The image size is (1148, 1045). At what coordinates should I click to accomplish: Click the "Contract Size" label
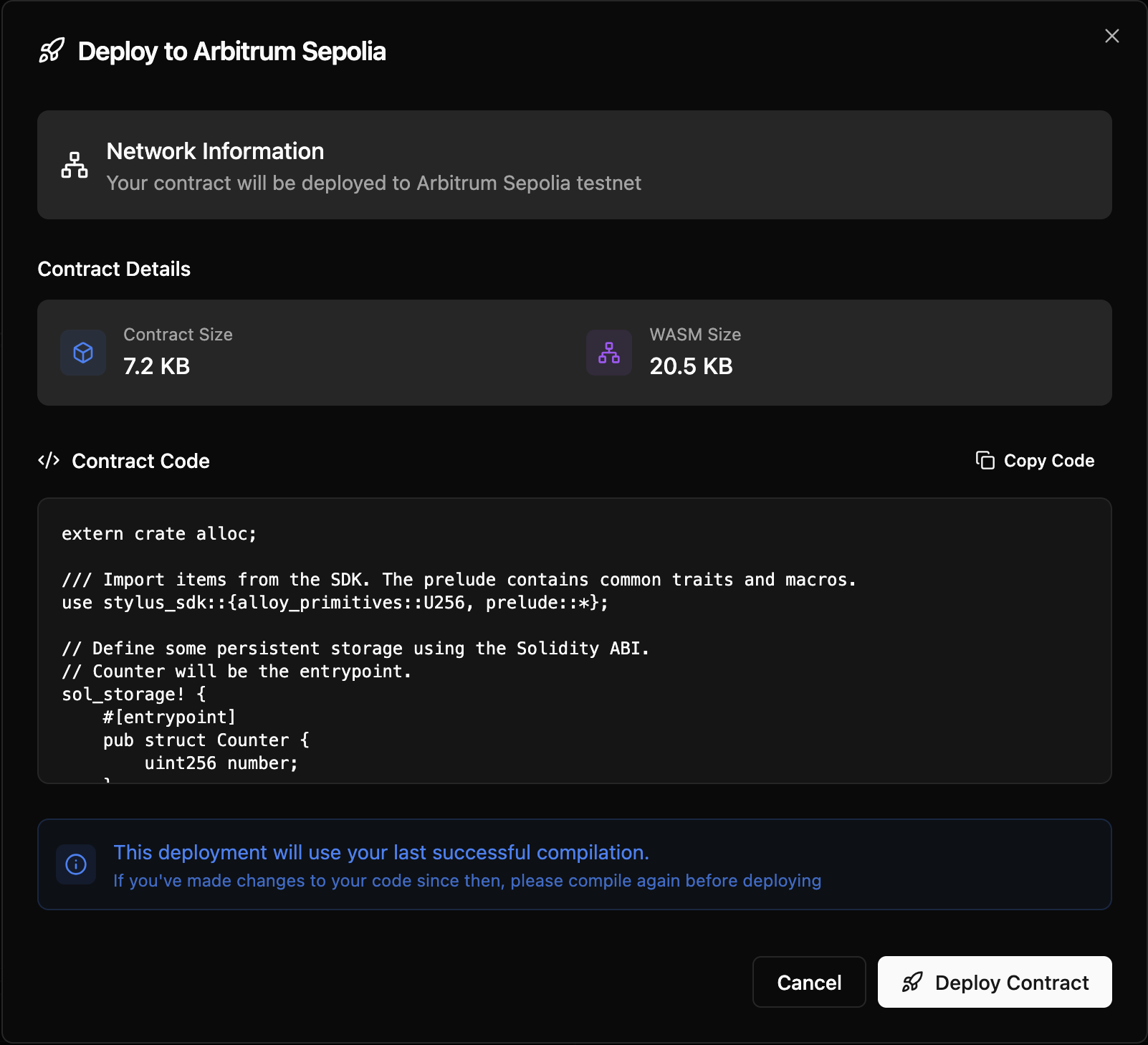178,335
